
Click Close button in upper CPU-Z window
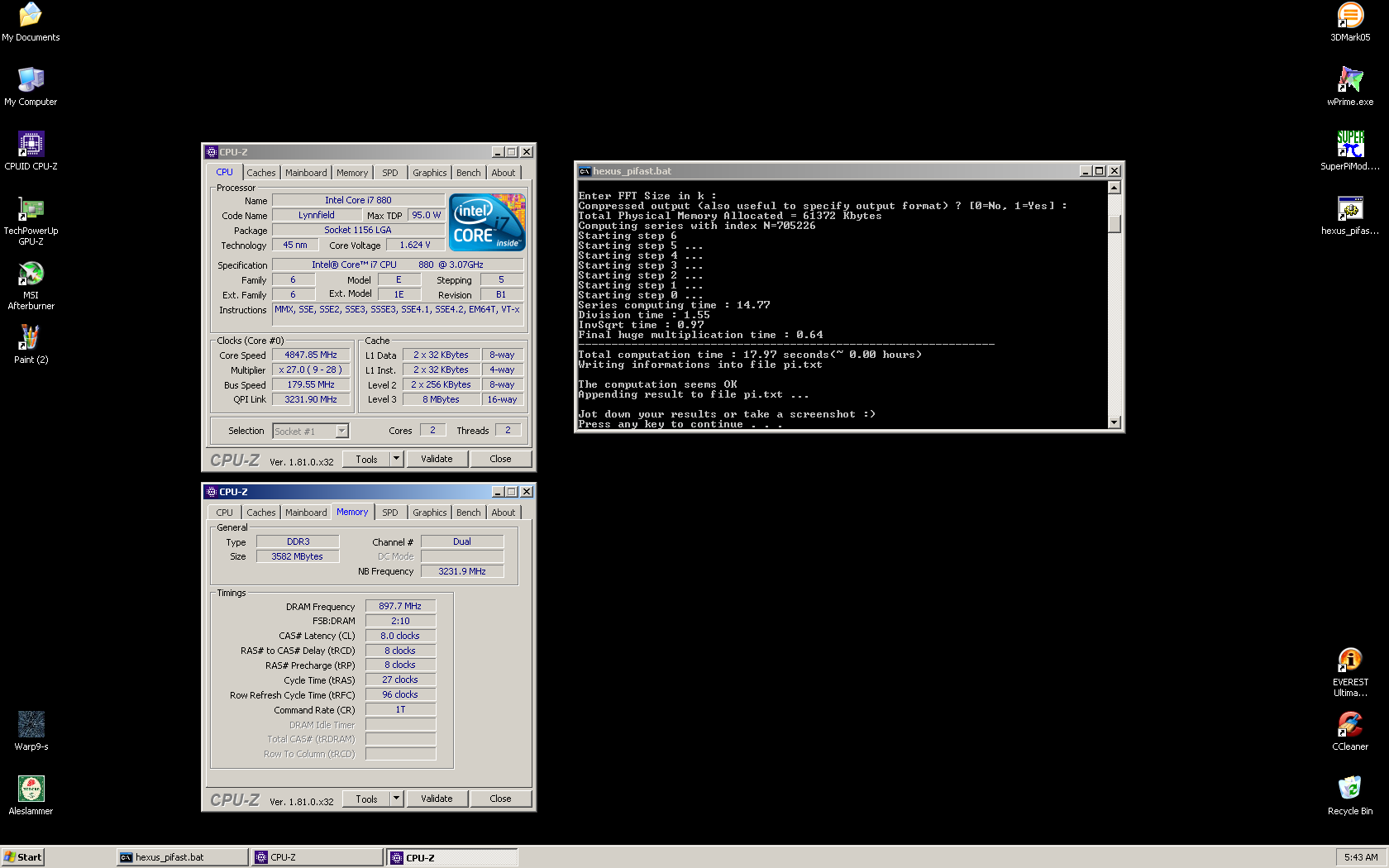click(500, 459)
